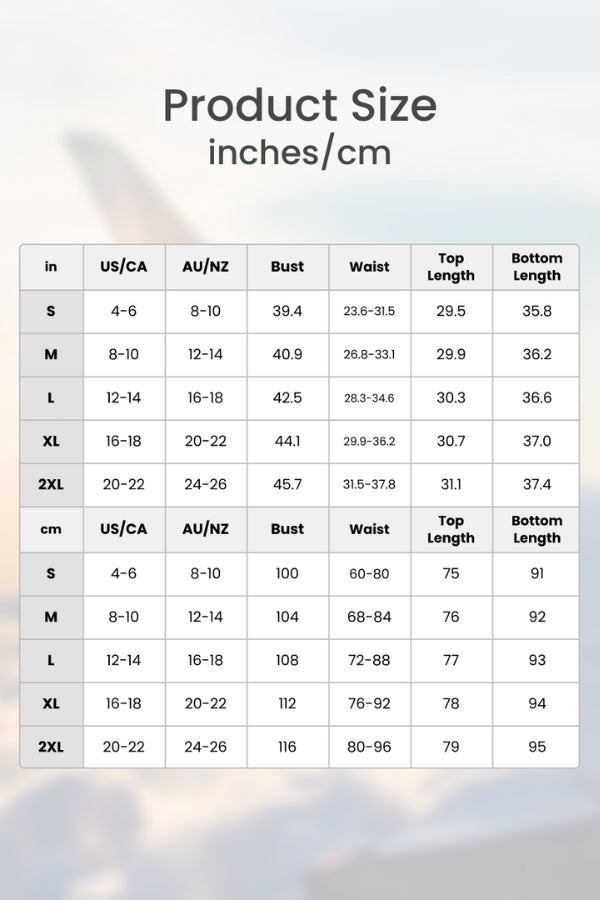Viewport: 600px width, 900px height.
Task: Click the 100 bust value in cm
Action: [287, 574]
